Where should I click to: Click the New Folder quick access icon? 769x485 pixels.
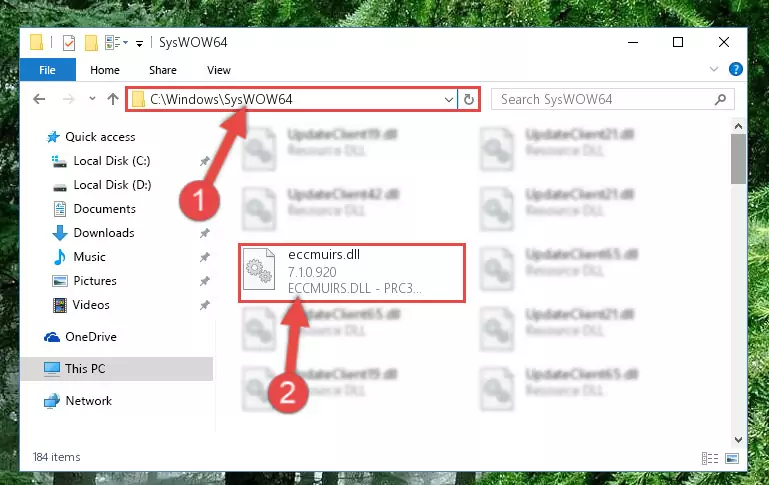[91, 43]
